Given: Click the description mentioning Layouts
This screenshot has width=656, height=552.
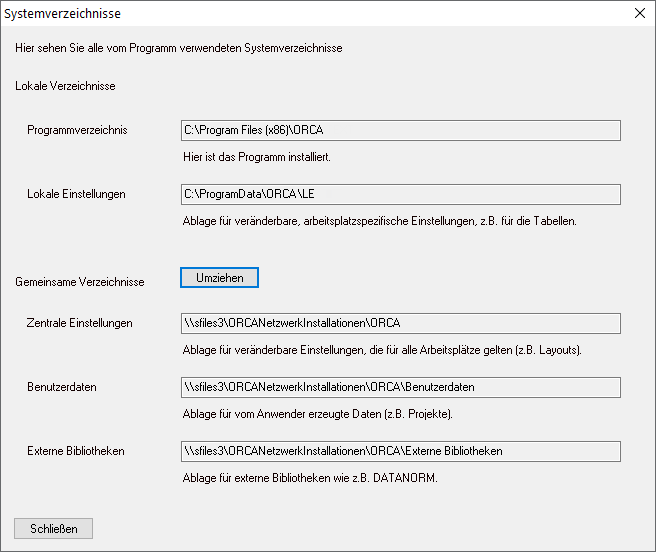Looking at the screenshot, I should 382,350.
